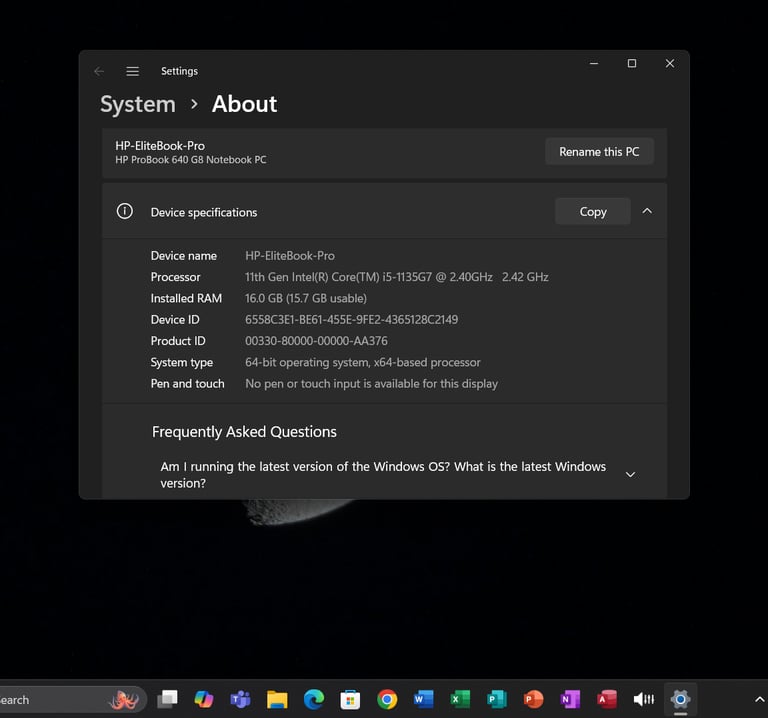Expand the latest Windows version FAQ question
The height and width of the screenshot is (718, 768).
point(630,474)
